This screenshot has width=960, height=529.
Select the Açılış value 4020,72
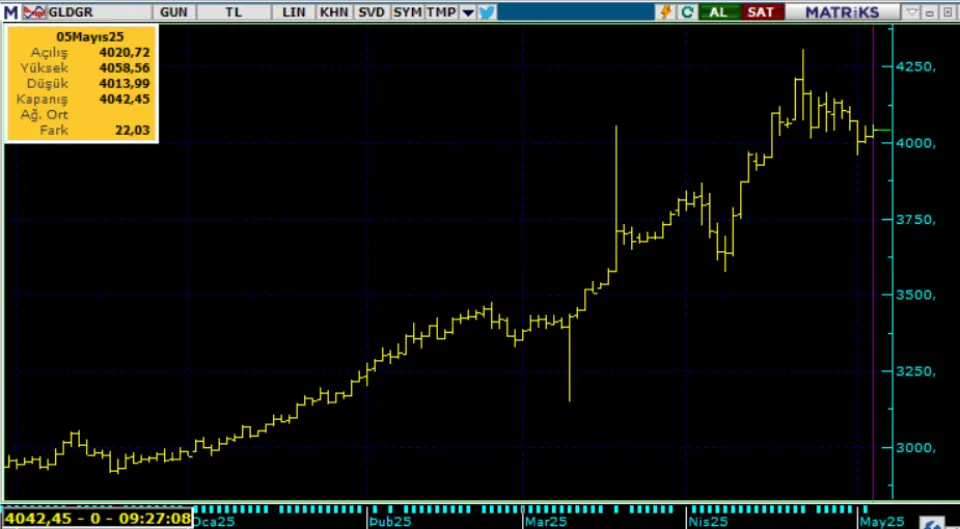point(124,53)
